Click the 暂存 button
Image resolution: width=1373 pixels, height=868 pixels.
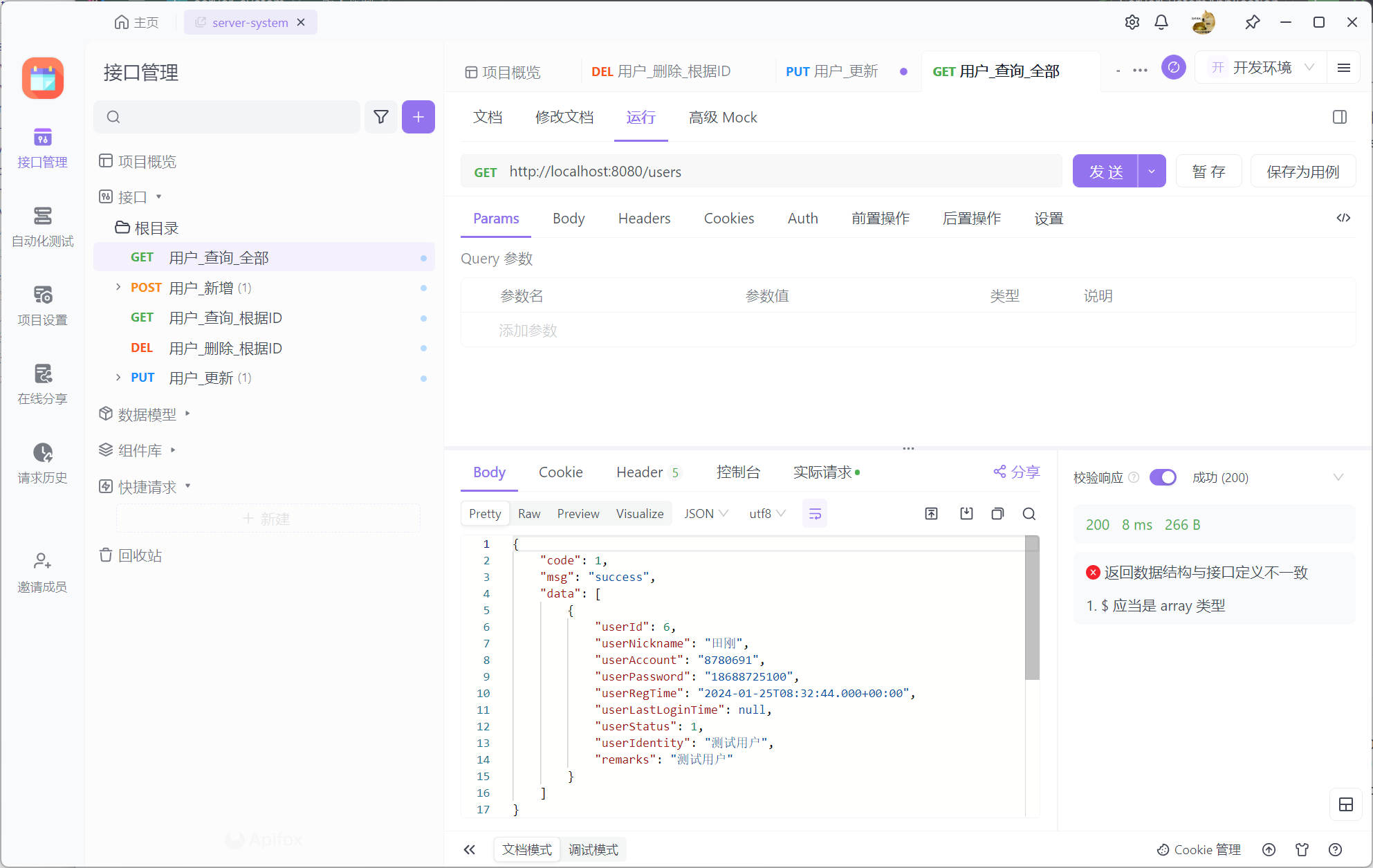click(x=1208, y=171)
